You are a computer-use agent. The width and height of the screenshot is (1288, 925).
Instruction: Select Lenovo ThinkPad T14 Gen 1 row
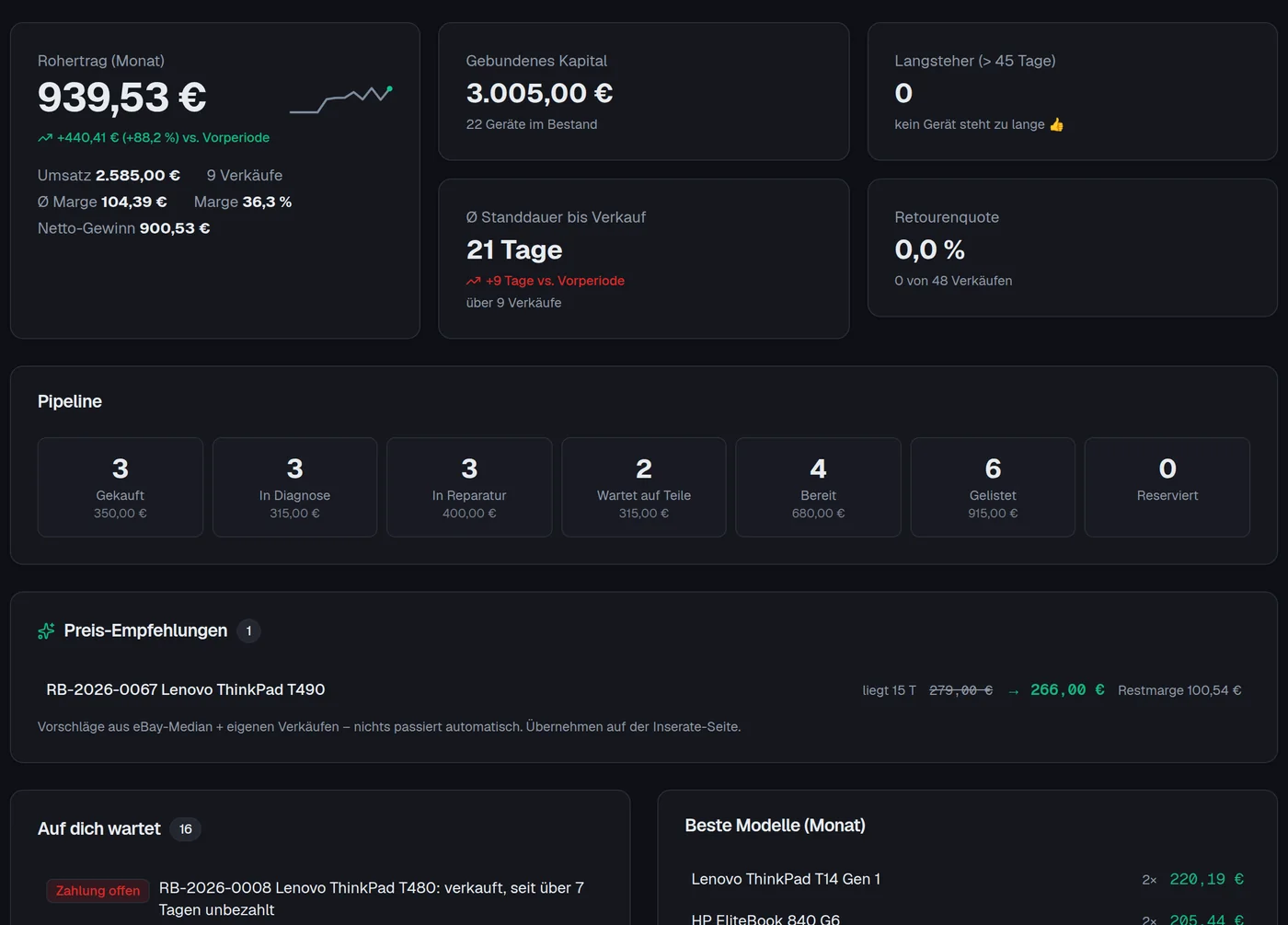pos(967,879)
